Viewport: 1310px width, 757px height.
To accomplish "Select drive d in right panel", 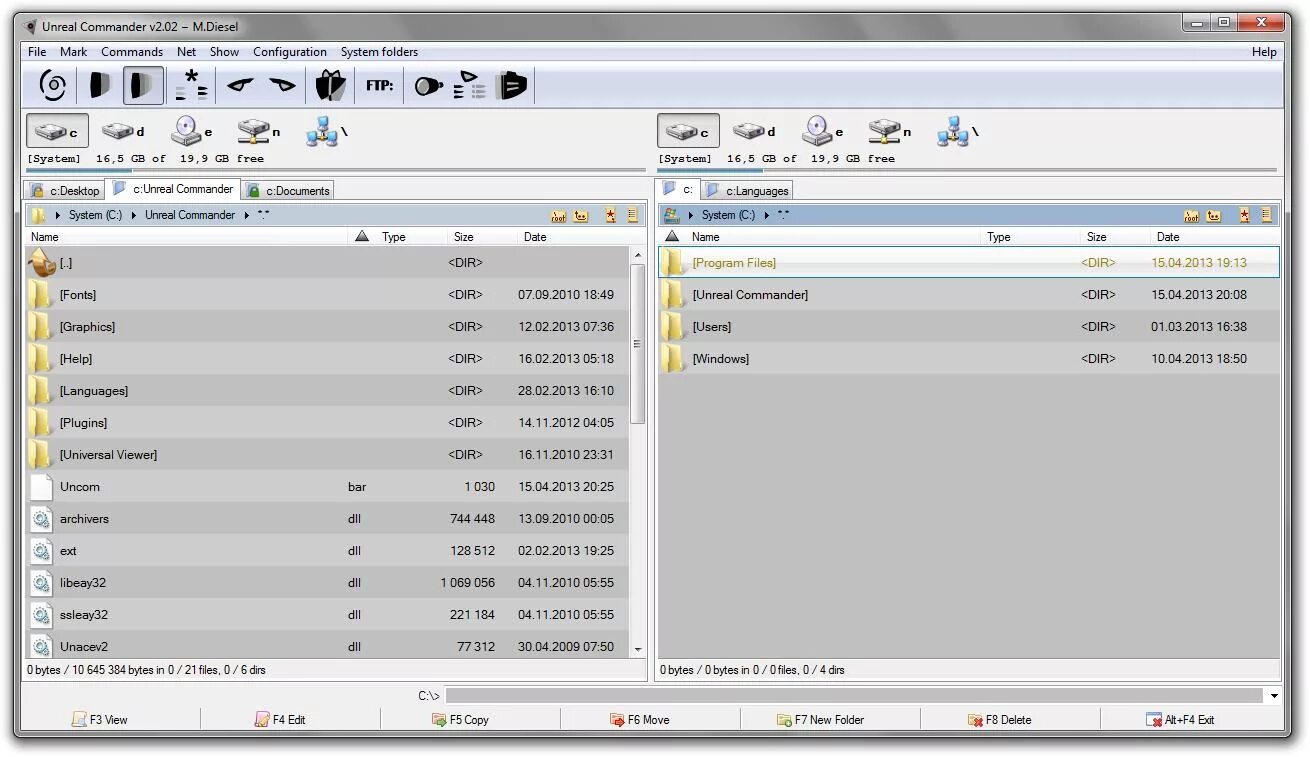I will pos(754,131).
